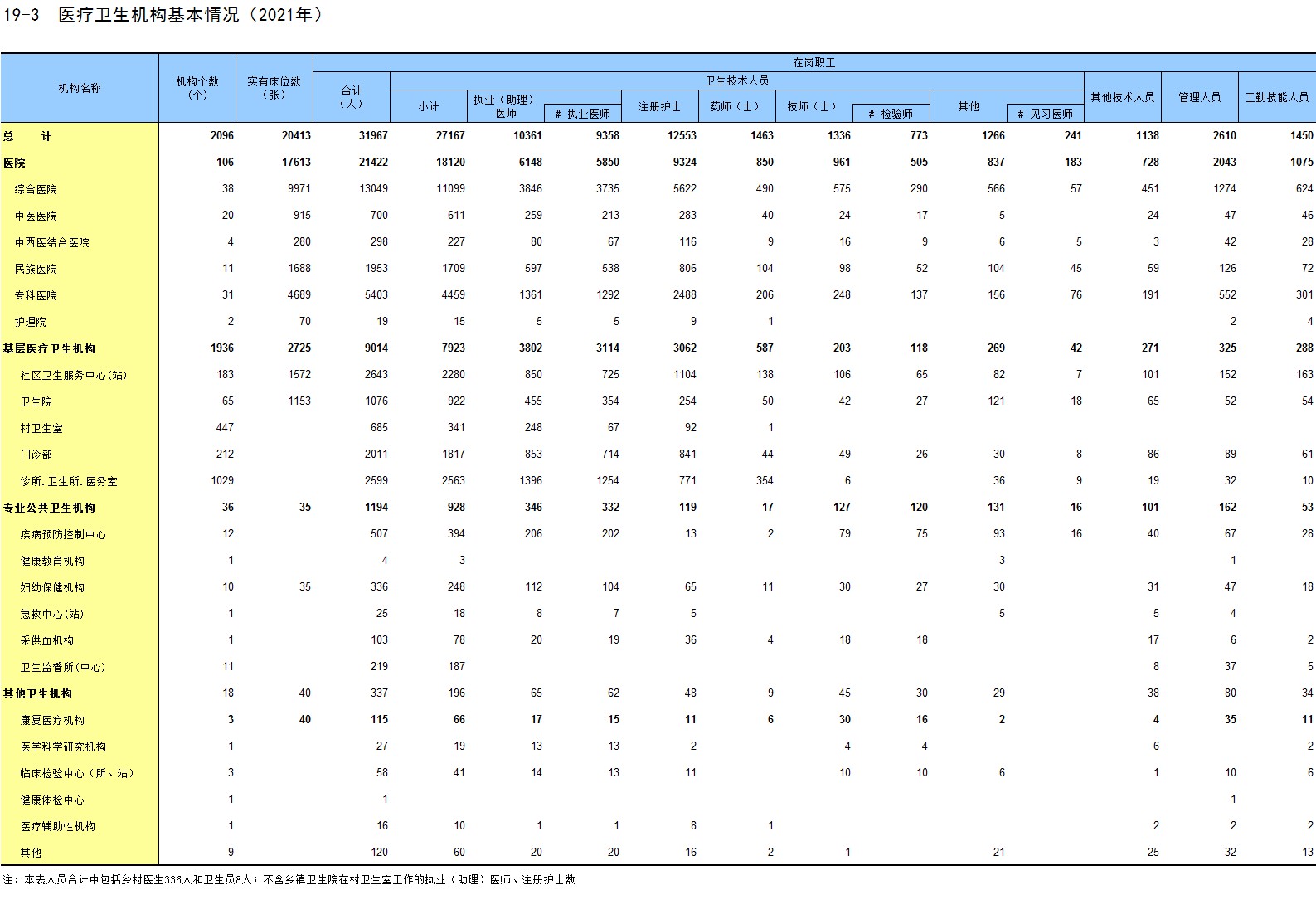This screenshot has width=1316, height=919.
Task: Click the 疾病预防控制中心 row label
Action: tap(63, 534)
